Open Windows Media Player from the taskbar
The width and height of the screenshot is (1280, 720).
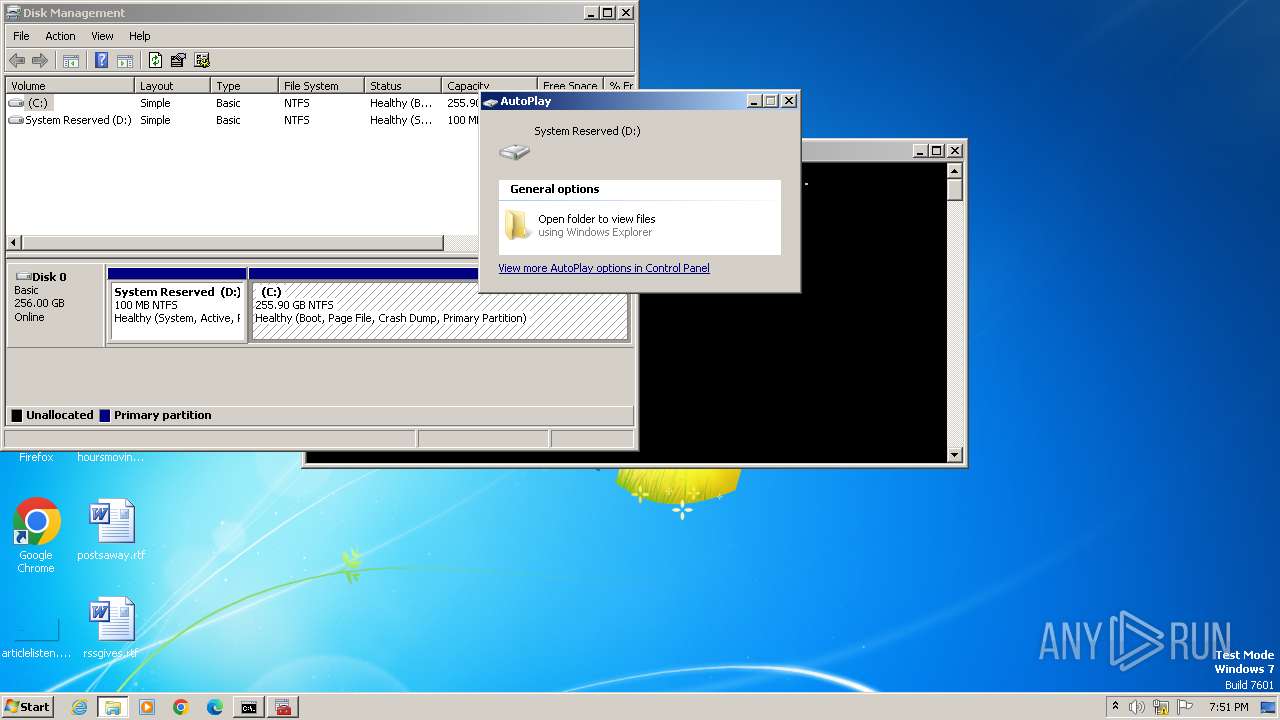(x=147, y=707)
